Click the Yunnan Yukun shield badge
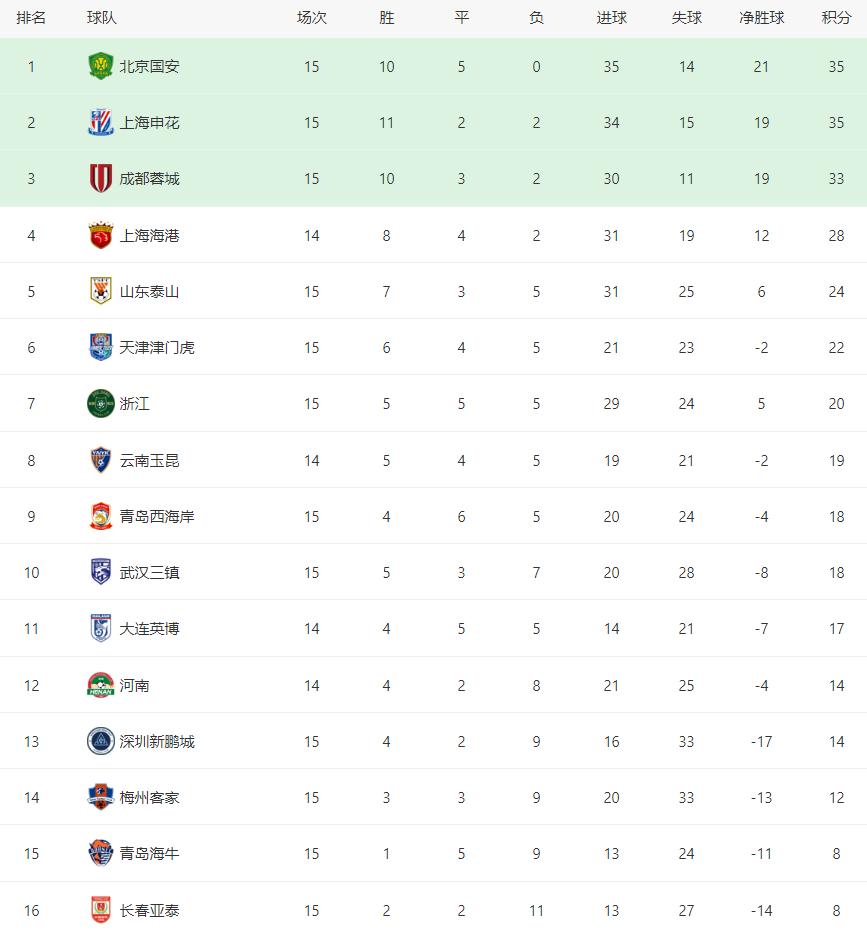Screen dimensions: 867x933 [x=101, y=460]
